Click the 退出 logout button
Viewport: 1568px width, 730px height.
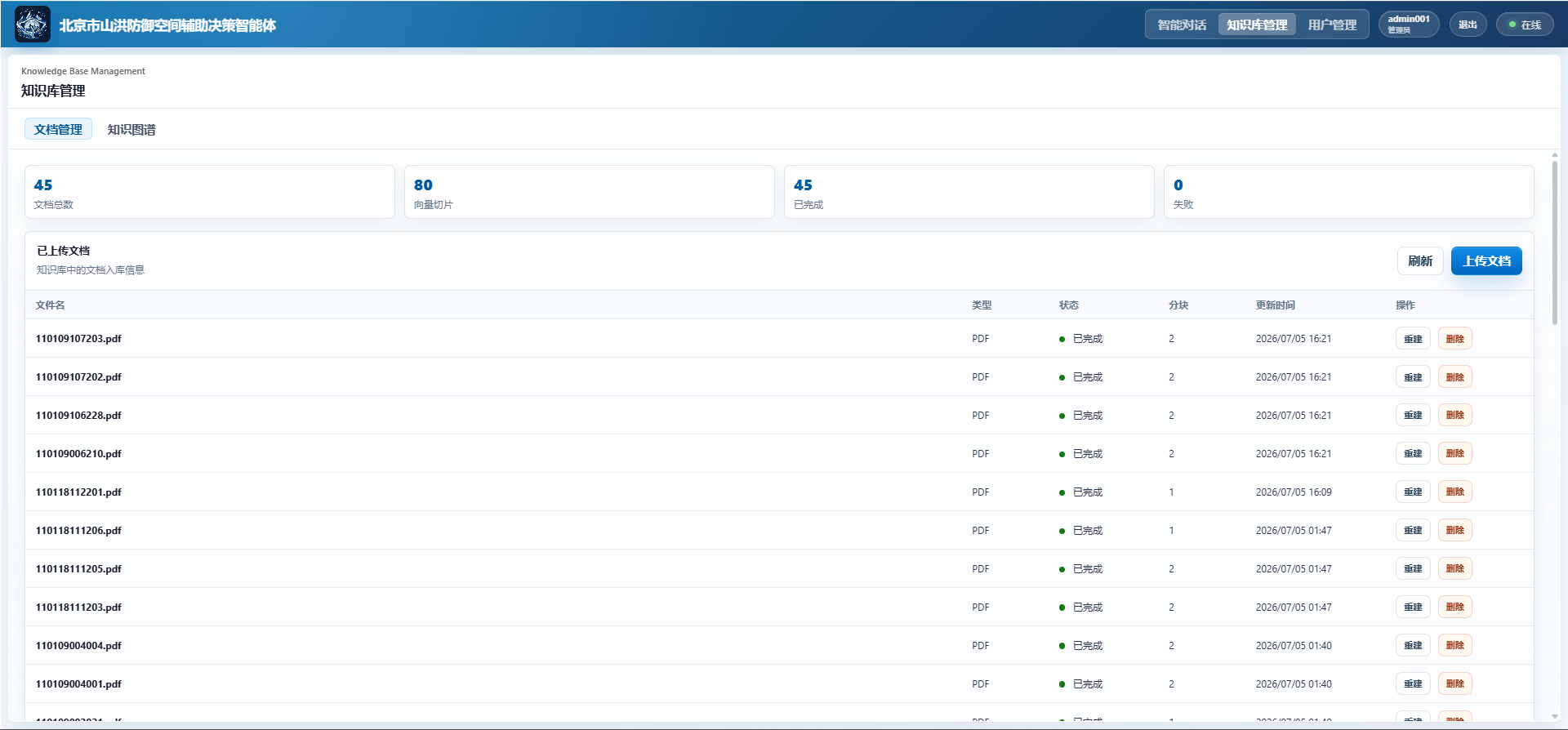click(1468, 24)
